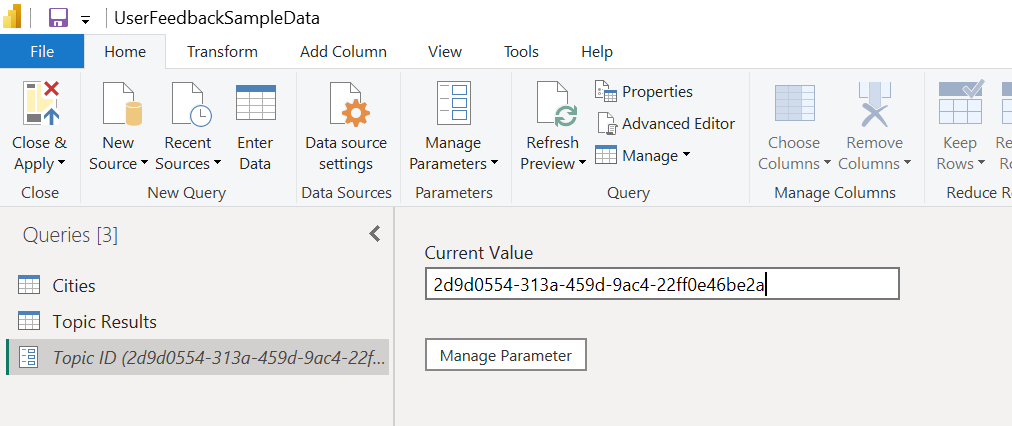1012x426 pixels.
Task: Click the Recent Sources icon
Action: click(x=191, y=103)
